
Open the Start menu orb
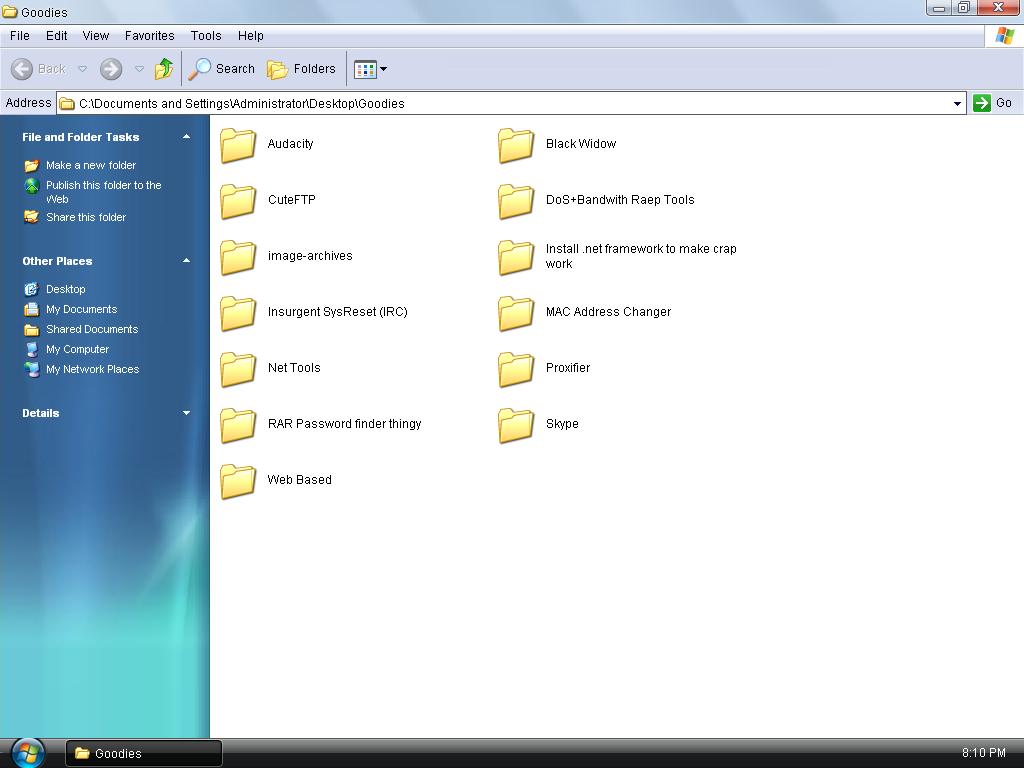tap(27, 753)
